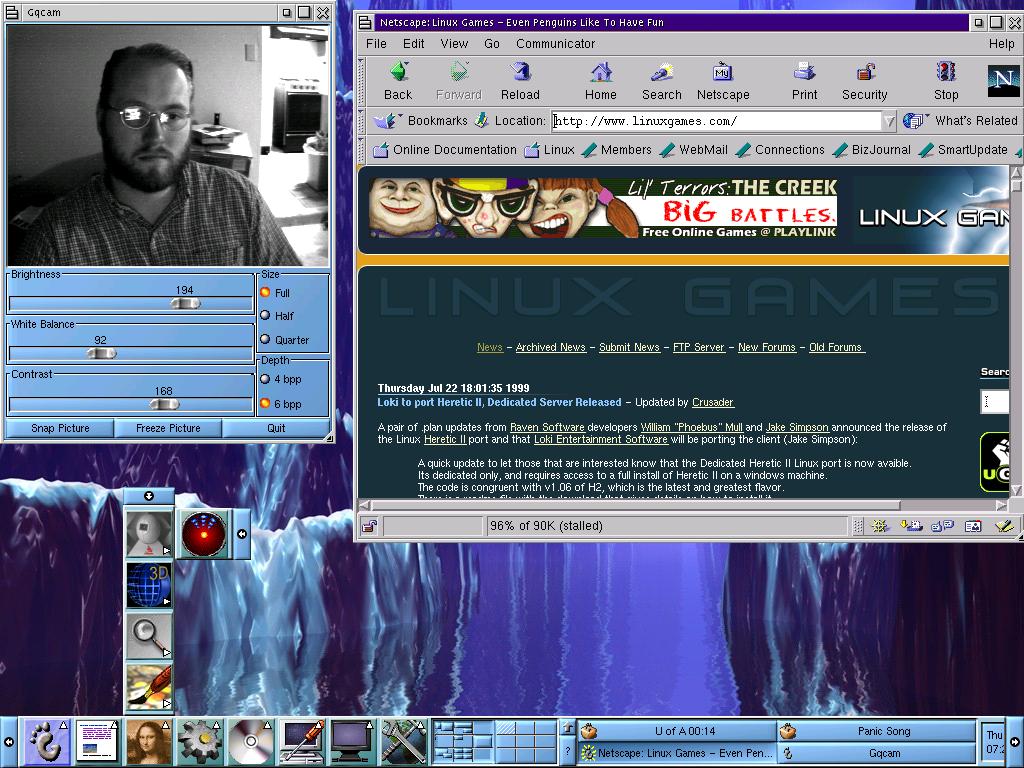Viewport: 1024px width, 768px height.
Task: Open the monitor terminal panel launcher
Action: pos(353,742)
